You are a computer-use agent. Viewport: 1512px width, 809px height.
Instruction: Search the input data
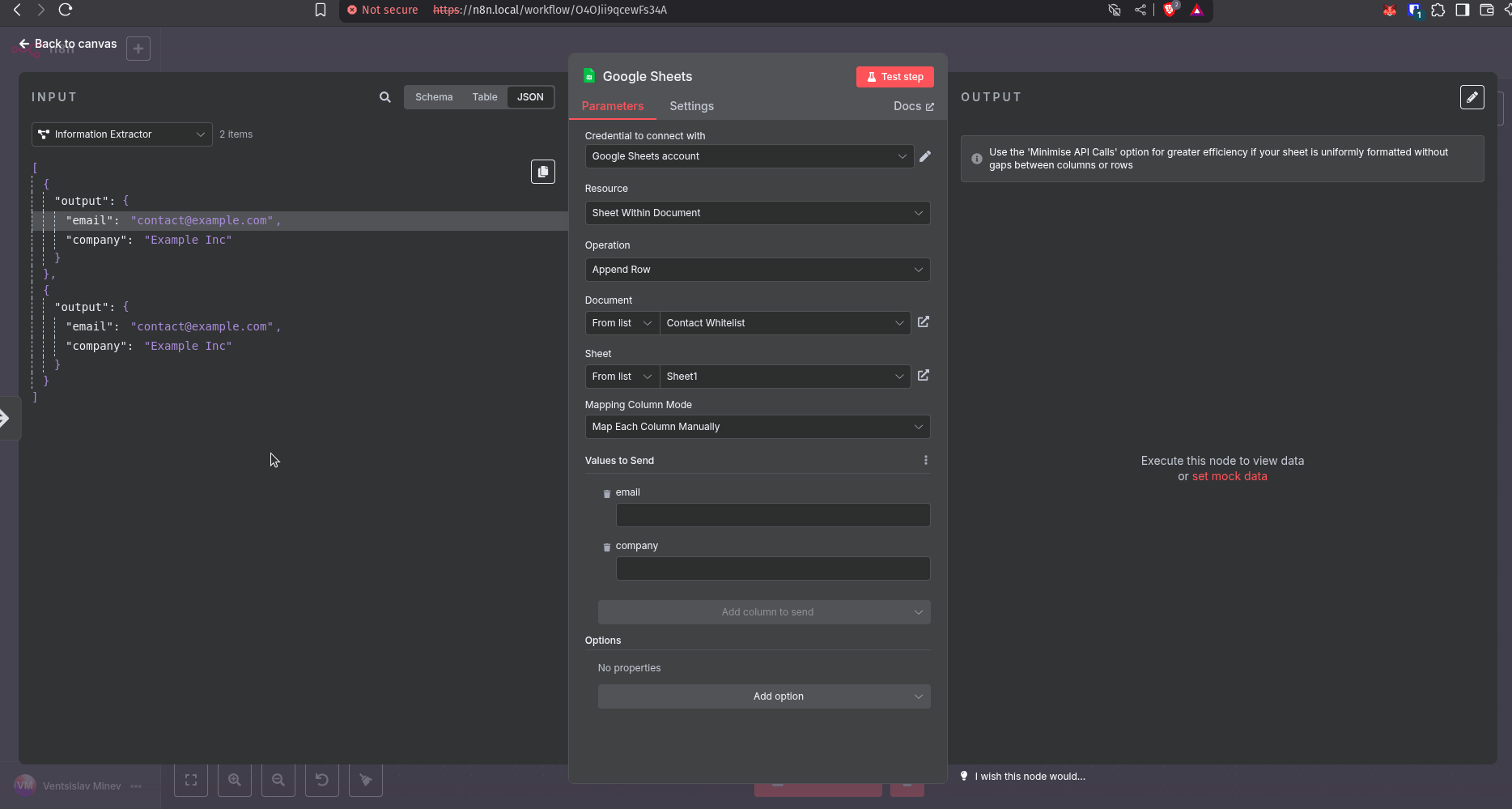point(385,97)
